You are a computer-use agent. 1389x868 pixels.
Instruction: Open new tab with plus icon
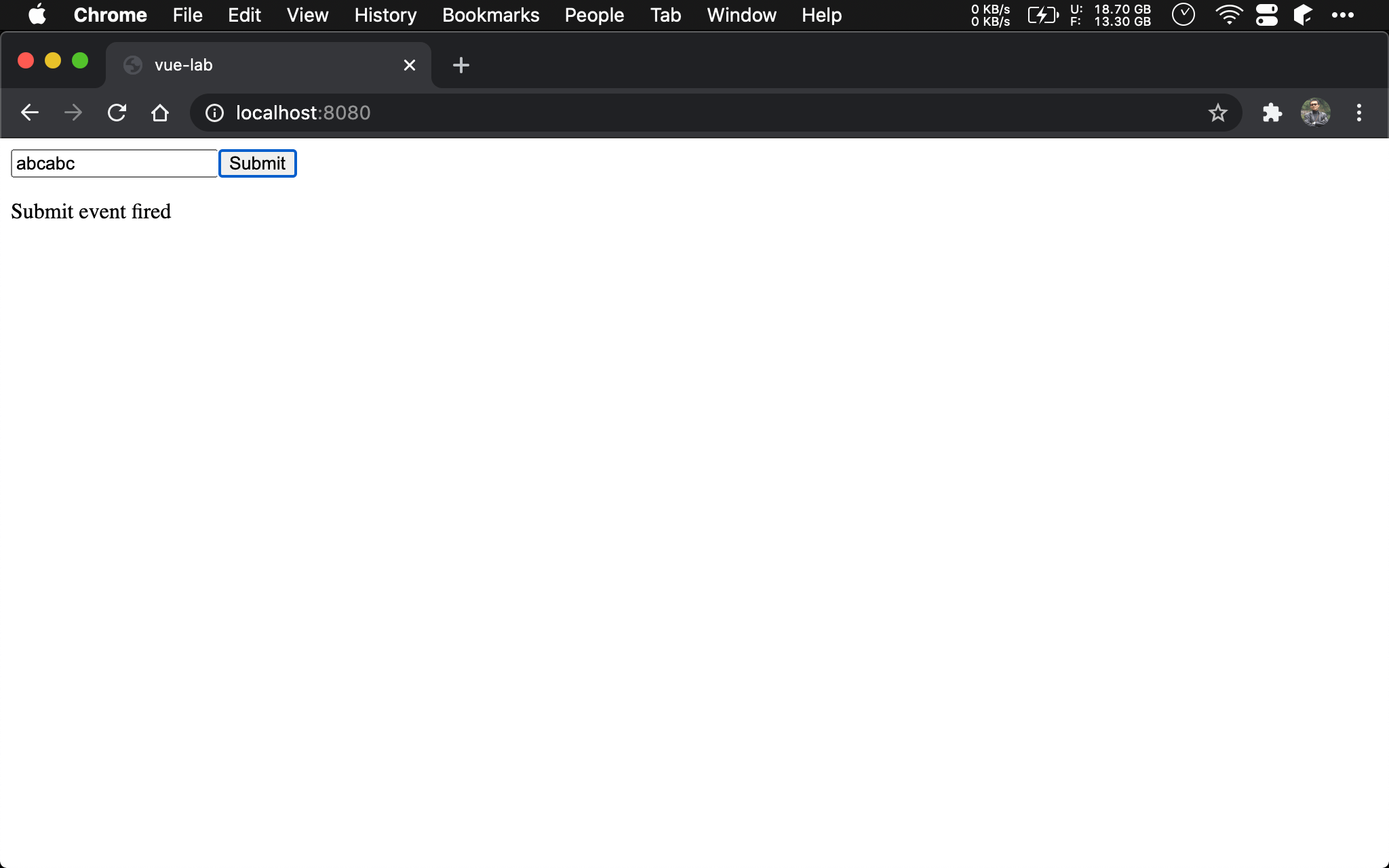(461, 65)
